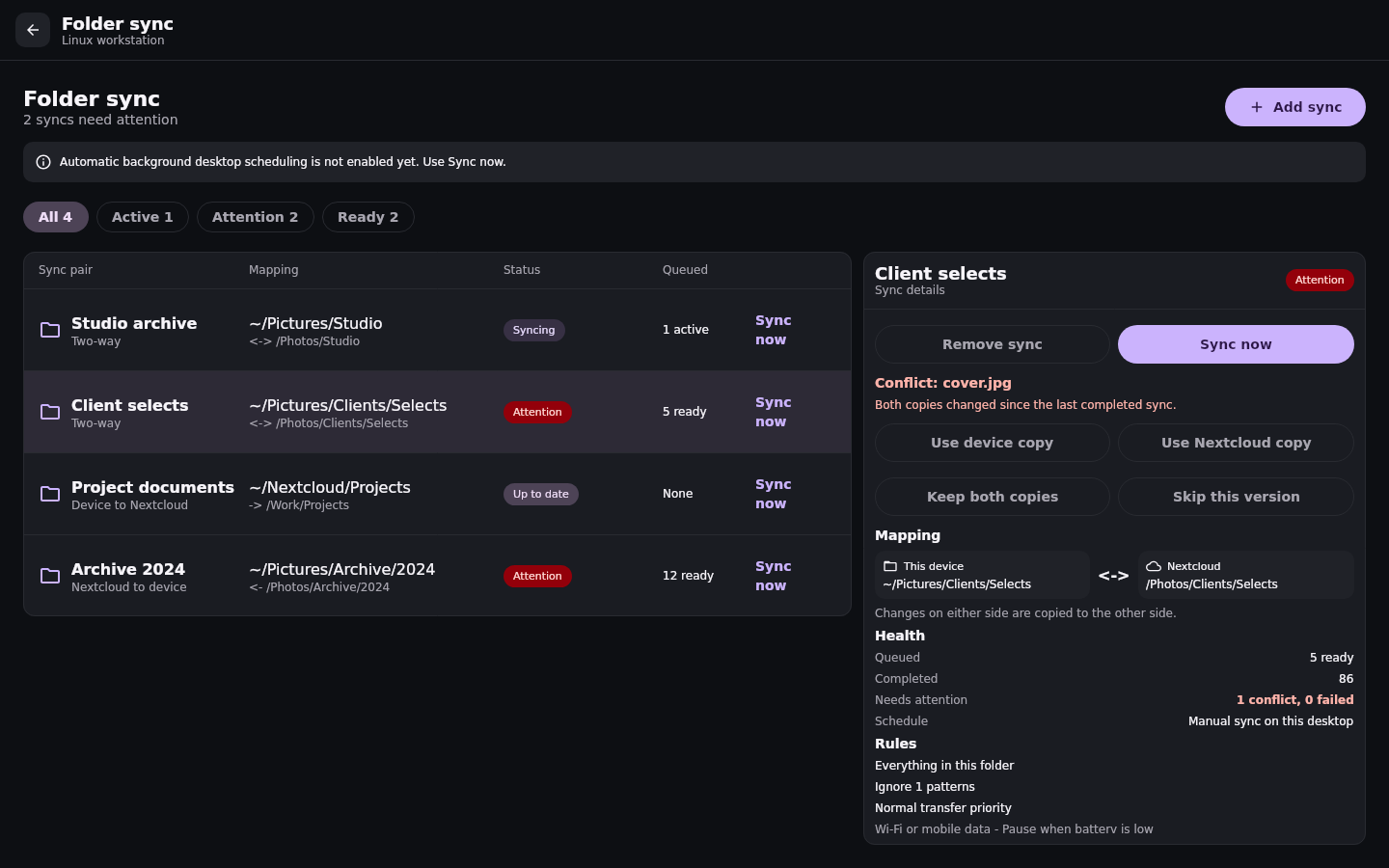Sync now for Studio archive row

pos(773,330)
